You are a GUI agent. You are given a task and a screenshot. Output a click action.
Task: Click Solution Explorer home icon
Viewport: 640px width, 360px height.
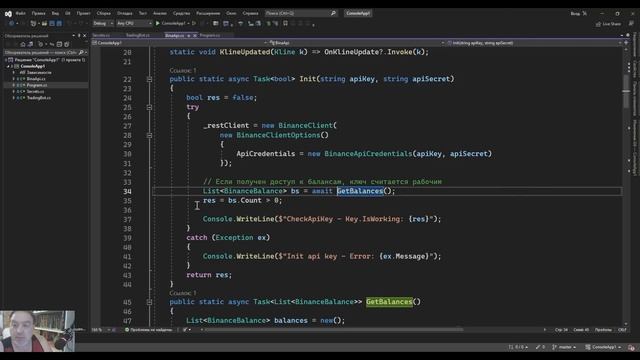point(23,44)
